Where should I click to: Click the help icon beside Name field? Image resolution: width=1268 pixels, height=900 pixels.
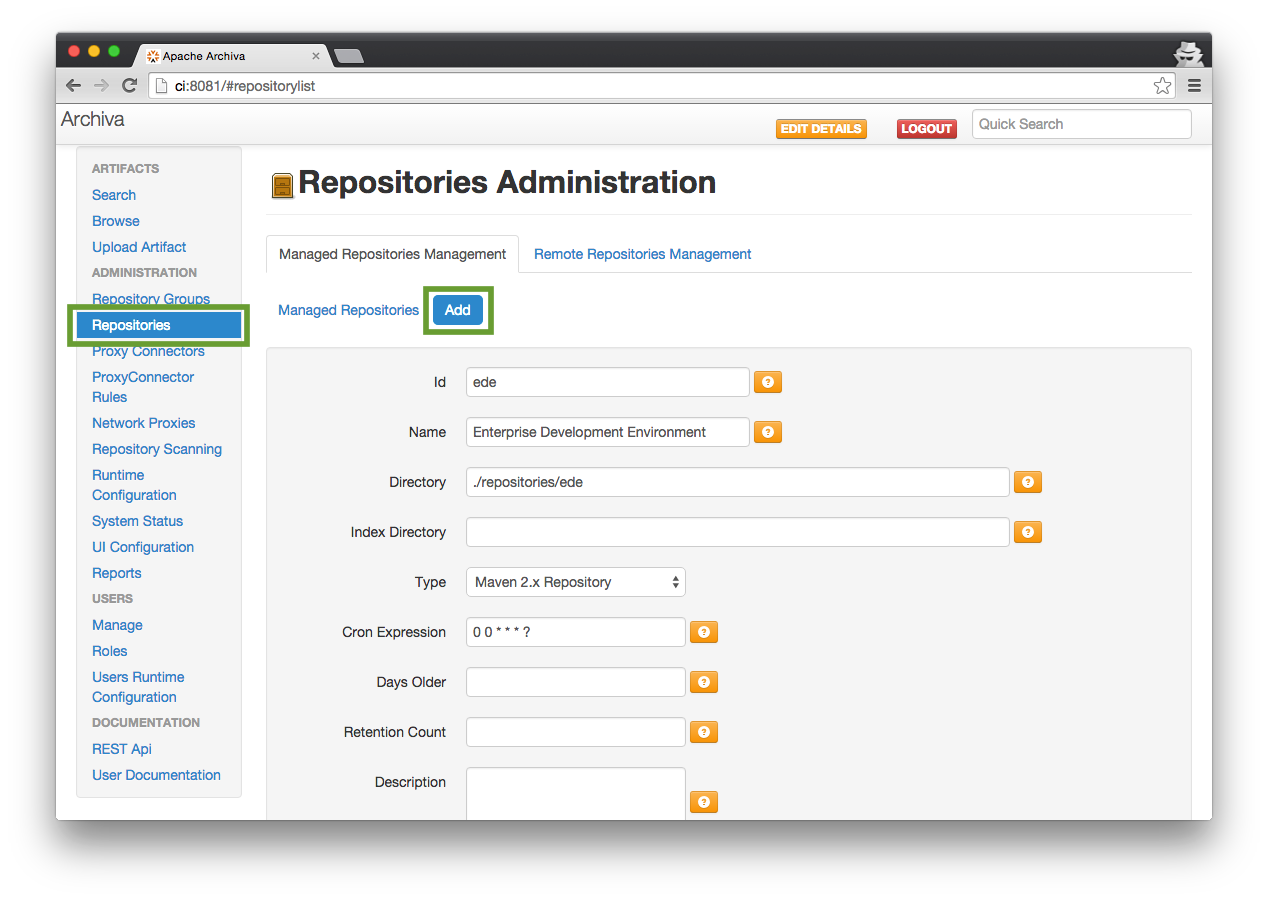[768, 432]
